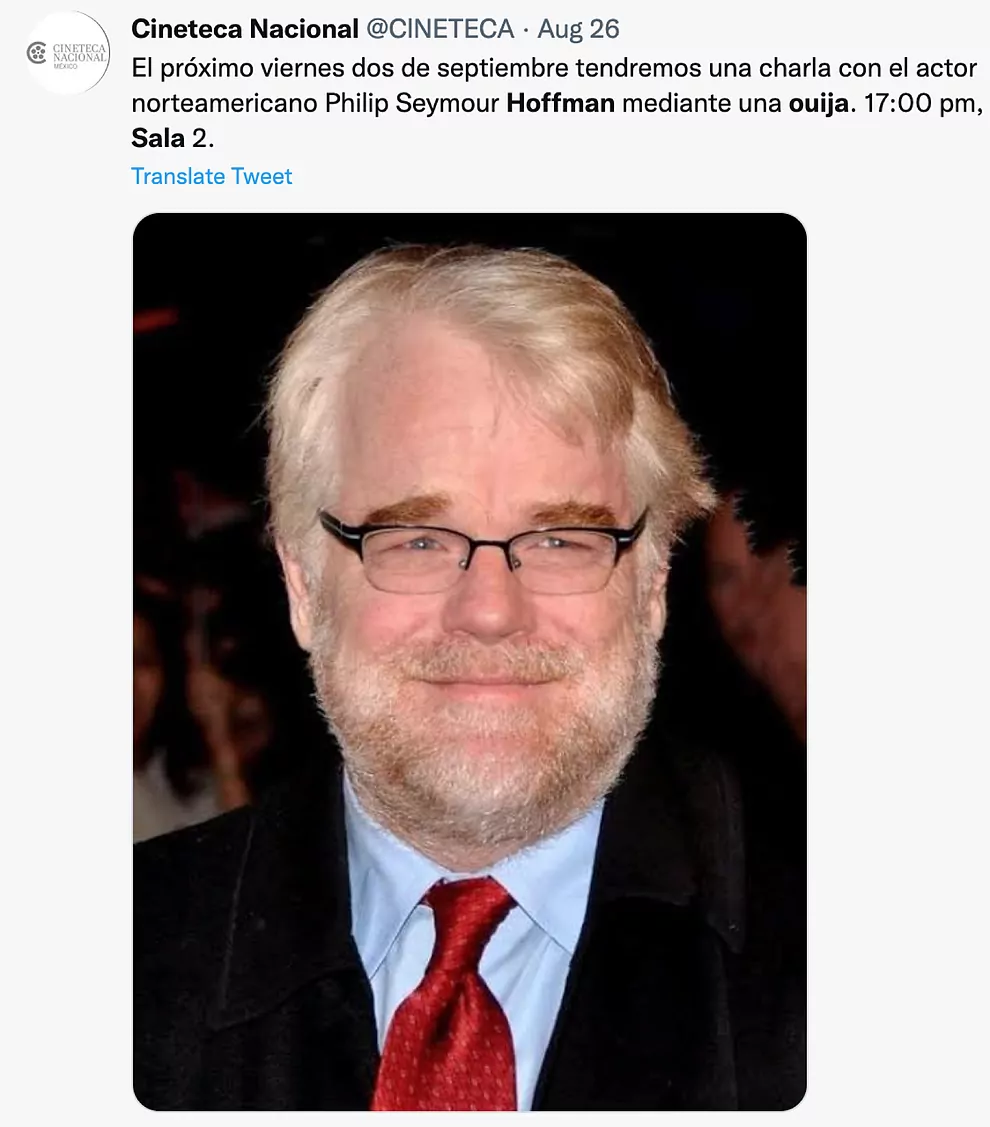This screenshot has height=1127, width=990.
Task: Open the Aug 26 tweet timestamp
Action: [578, 29]
